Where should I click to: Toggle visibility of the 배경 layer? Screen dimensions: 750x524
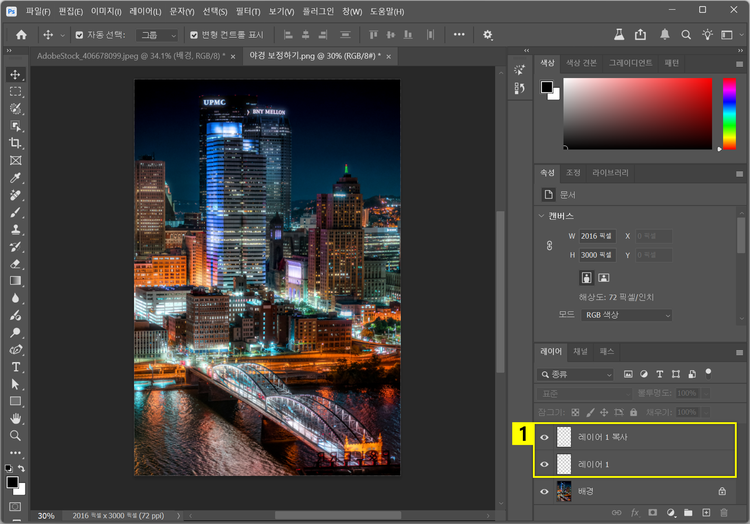(545, 491)
